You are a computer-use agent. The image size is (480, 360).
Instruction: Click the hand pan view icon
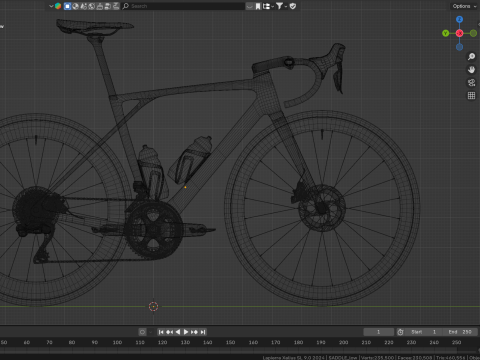pos(471,70)
